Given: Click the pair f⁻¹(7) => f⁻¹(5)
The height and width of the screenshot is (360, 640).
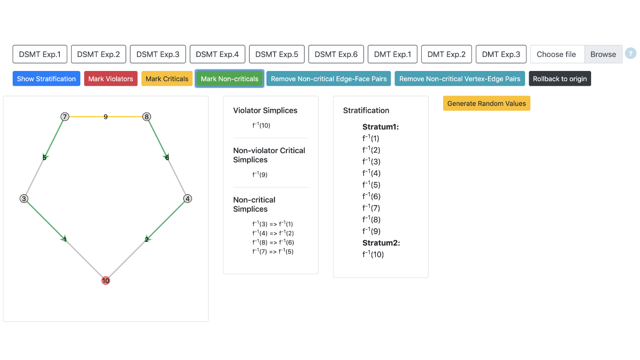Looking at the screenshot, I should point(273,251).
